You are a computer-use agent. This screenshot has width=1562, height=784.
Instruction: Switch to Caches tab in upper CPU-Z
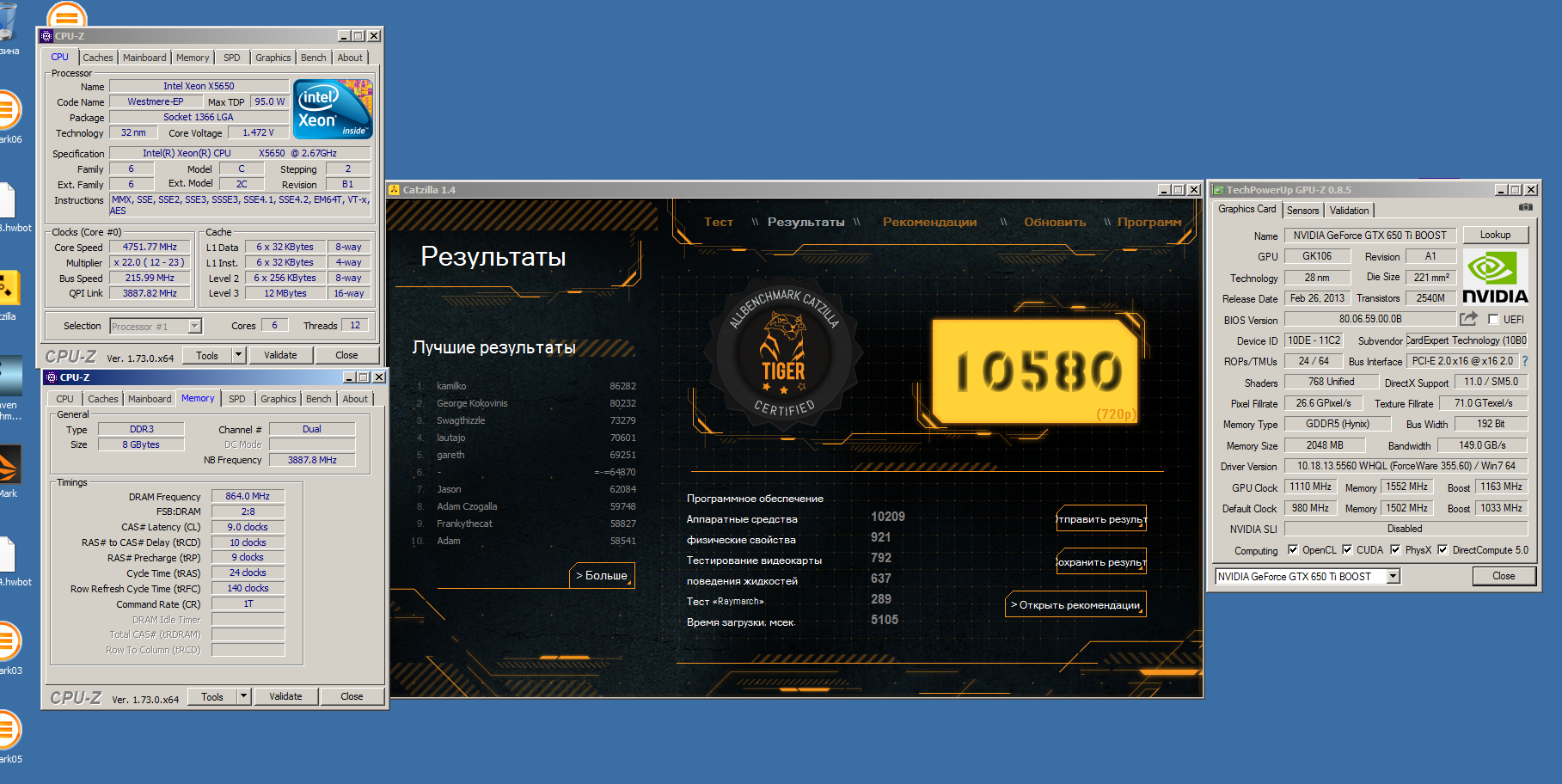[x=97, y=58]
